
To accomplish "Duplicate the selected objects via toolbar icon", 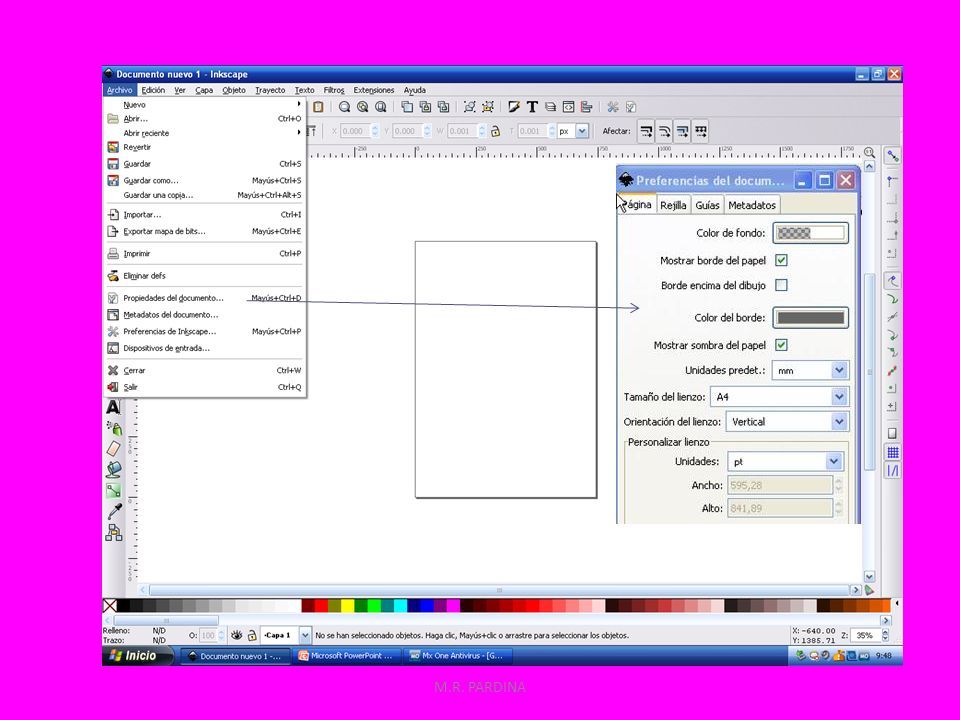I will click(407, 107).
